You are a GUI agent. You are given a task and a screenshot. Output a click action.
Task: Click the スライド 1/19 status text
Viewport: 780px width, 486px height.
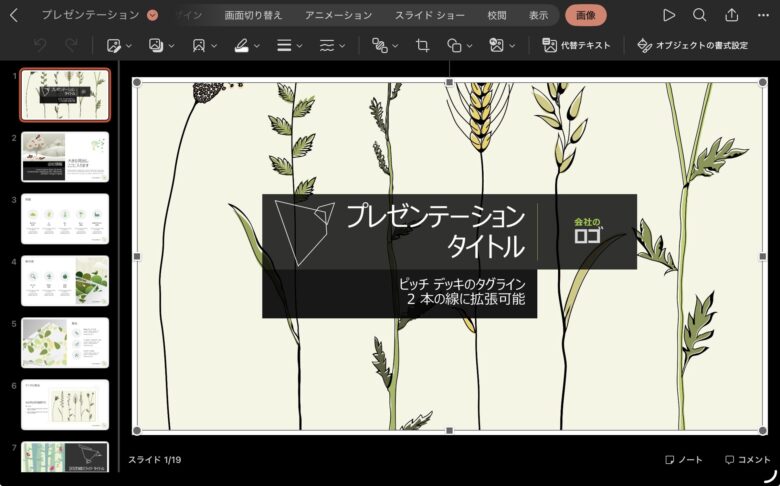[x=155, y=460]
